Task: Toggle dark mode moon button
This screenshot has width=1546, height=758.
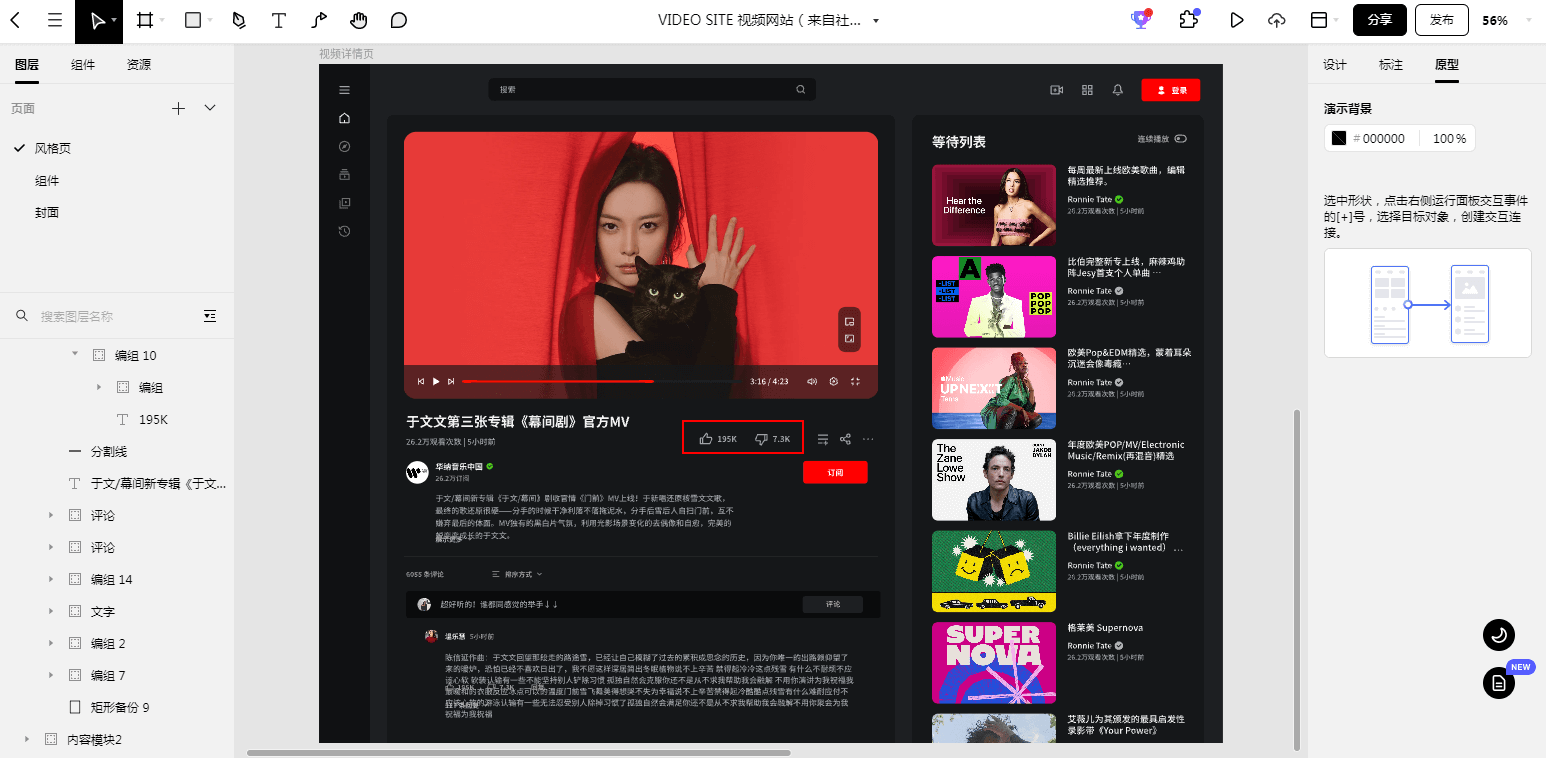Action: click(1498, 634)
